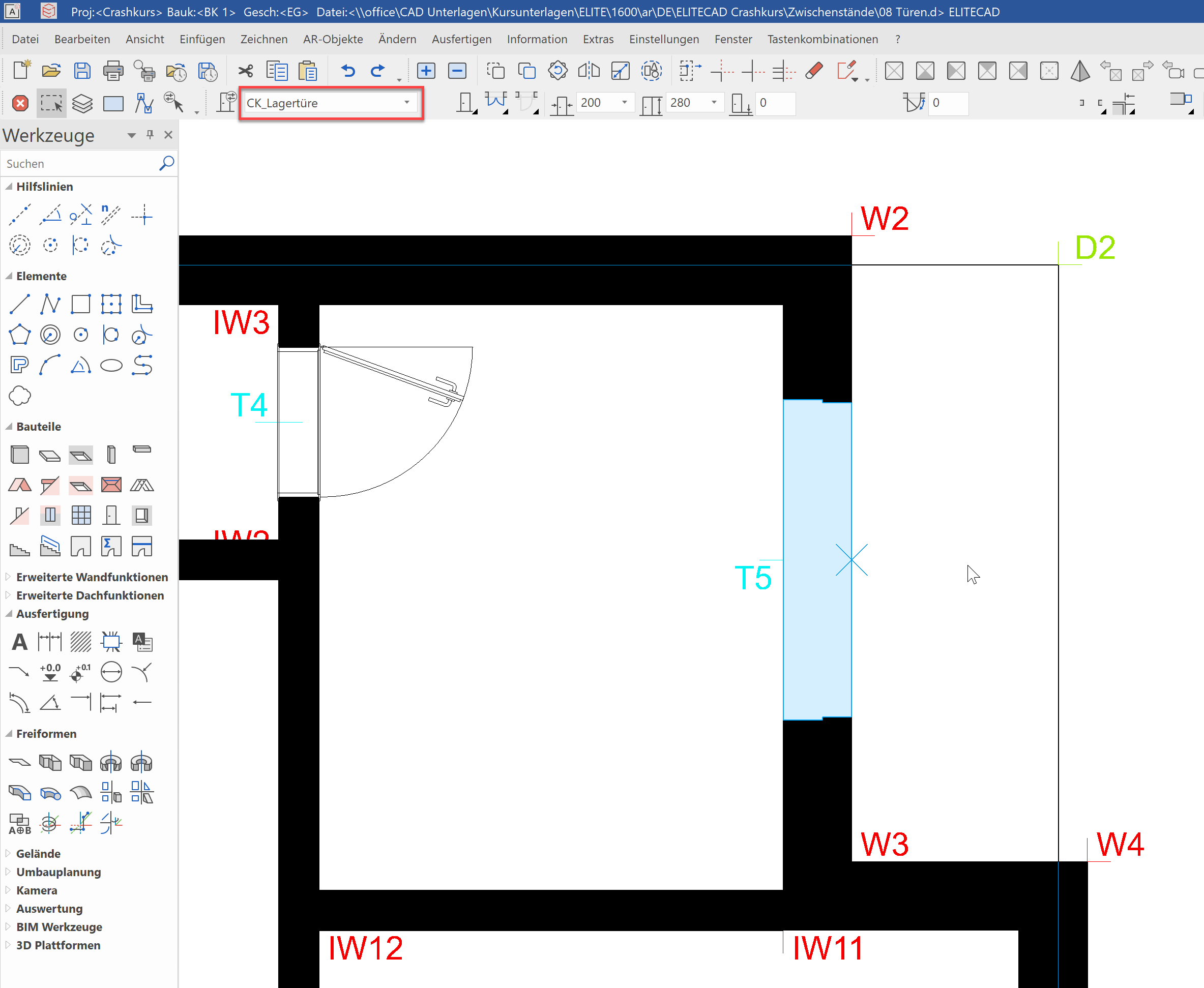1204x988 pixels.
Task: Close the Werkzeuge panel
Action: (168, 135)
